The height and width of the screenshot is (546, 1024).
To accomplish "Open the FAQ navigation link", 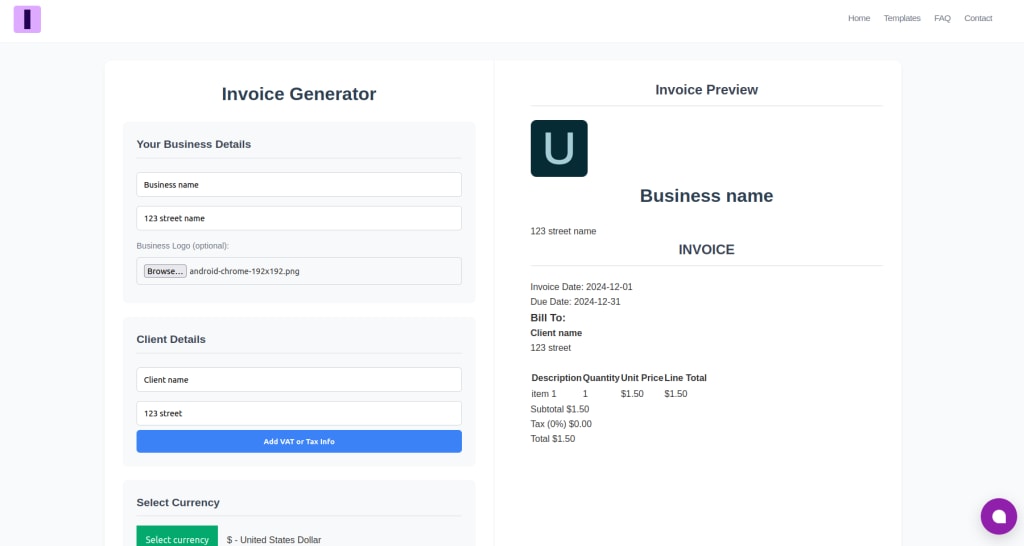I will [942, 18].
